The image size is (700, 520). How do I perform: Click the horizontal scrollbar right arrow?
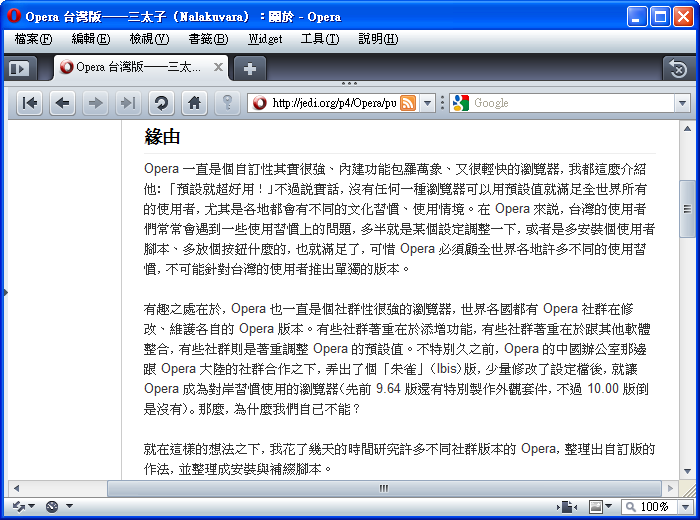(x=670, y=488)
